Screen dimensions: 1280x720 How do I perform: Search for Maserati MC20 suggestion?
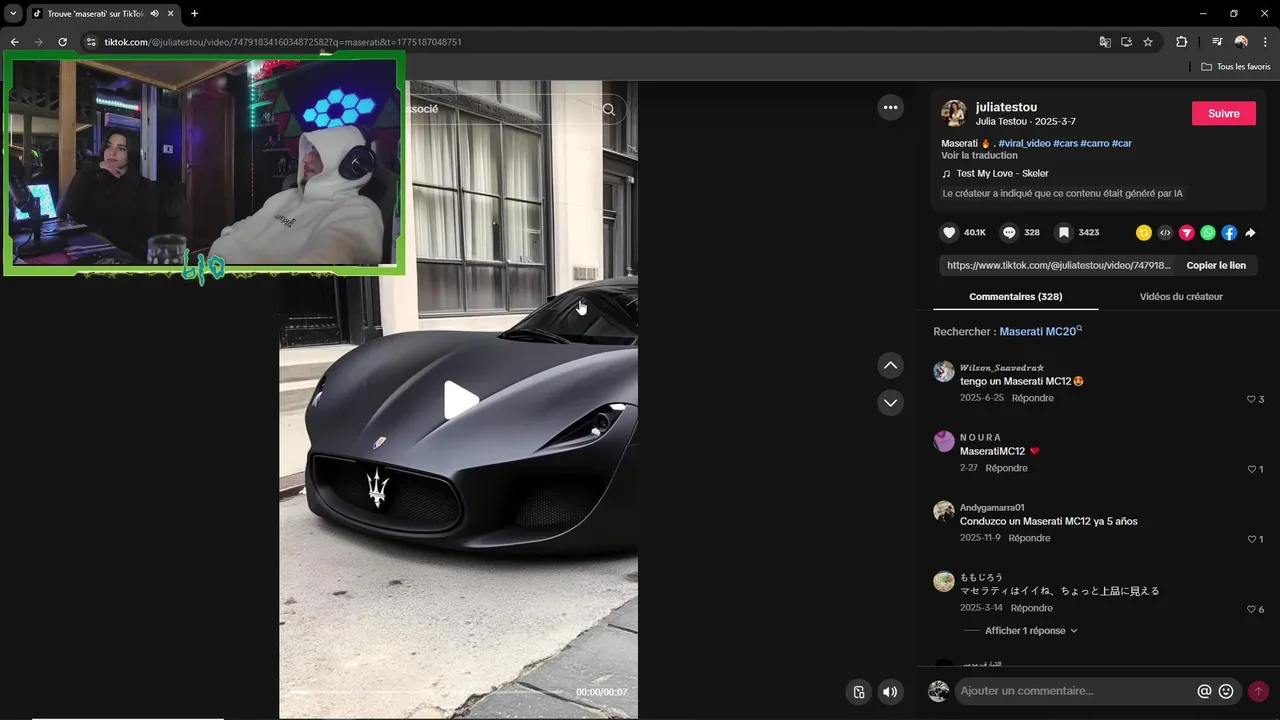[x=1037, y=331]
